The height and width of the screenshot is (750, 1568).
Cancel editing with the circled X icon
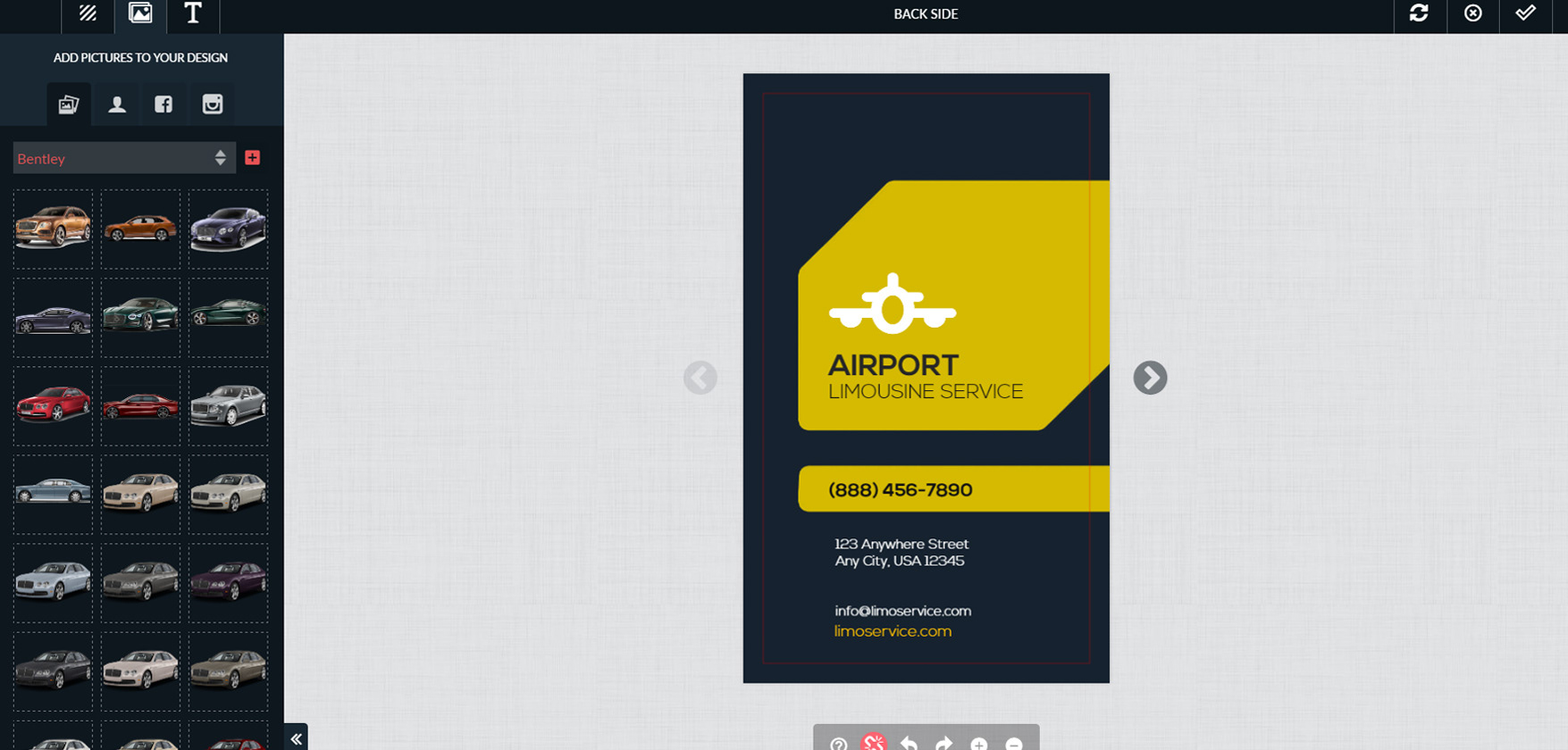(x=1473, y=13)
